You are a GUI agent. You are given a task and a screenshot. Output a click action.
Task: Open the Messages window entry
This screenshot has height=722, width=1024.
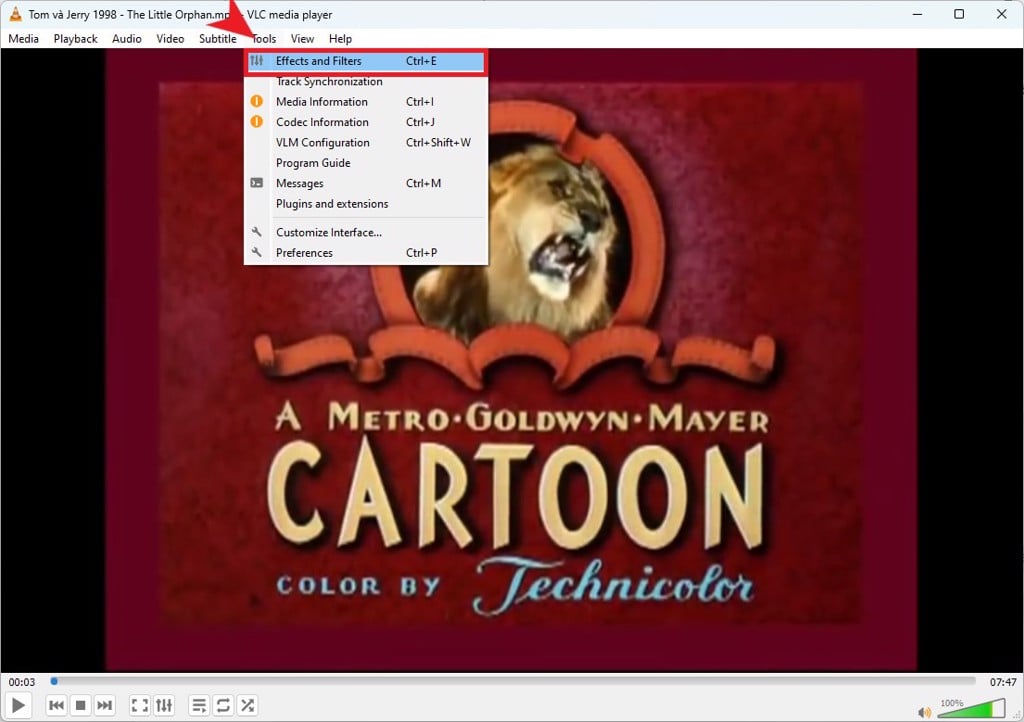(x=366, y=183)
